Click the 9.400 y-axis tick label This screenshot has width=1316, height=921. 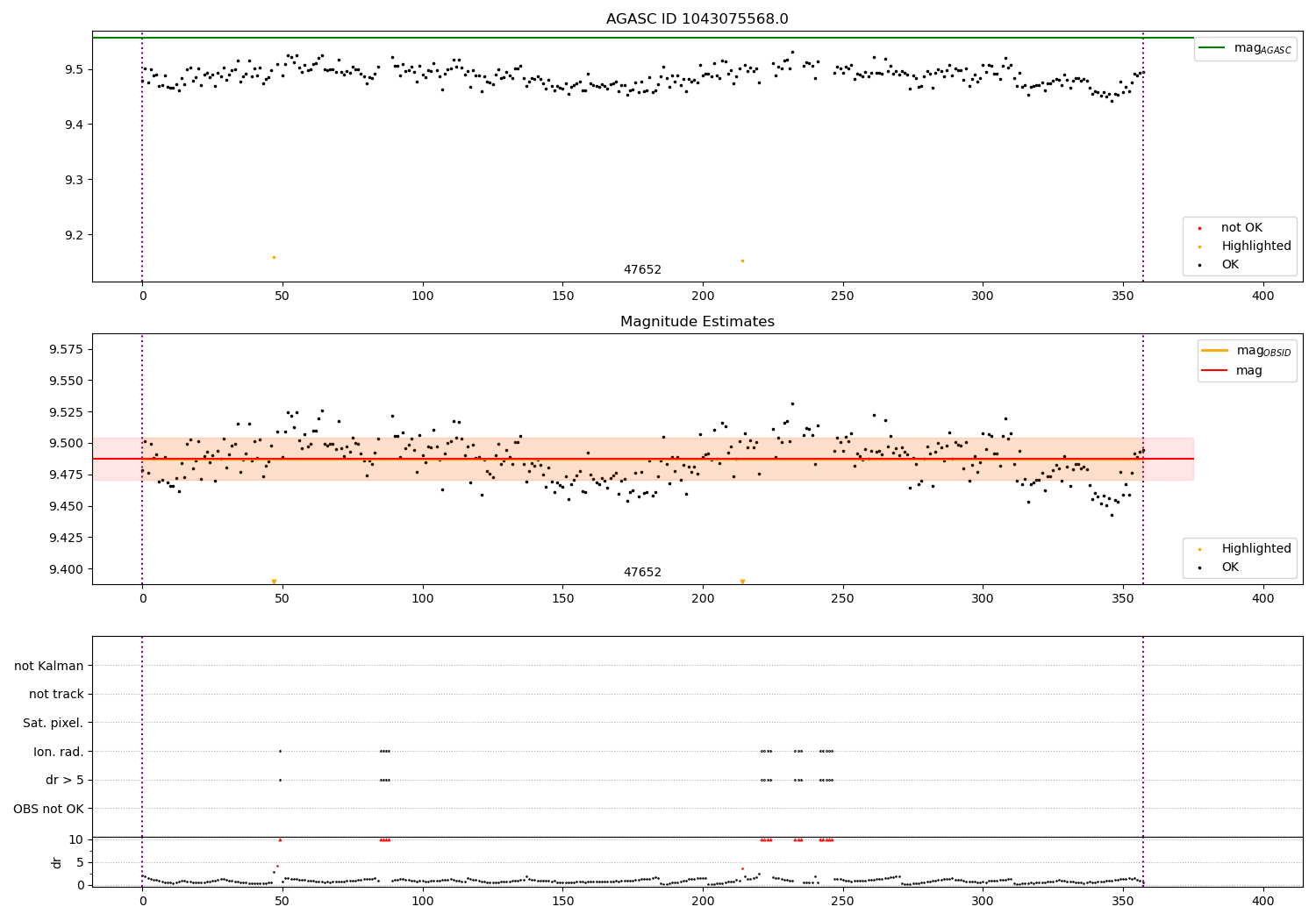tap(67, 569)
